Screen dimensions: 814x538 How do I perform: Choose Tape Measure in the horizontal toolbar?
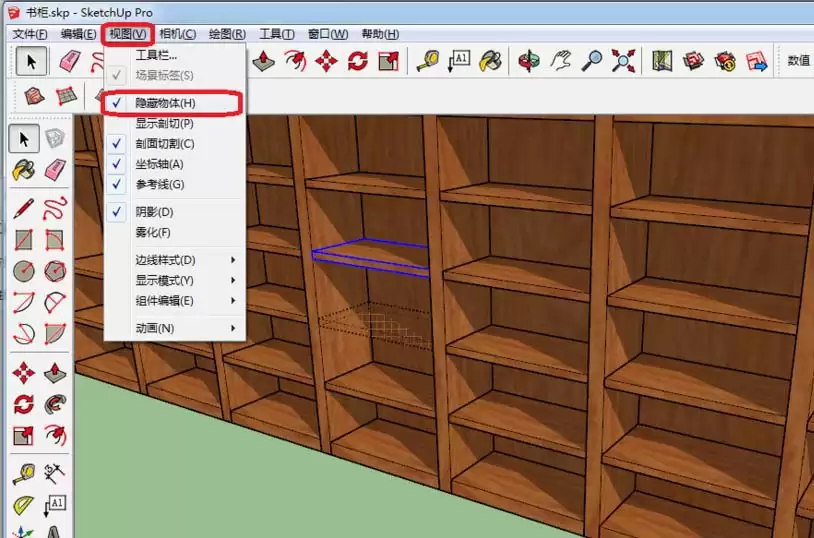(428, 61)
